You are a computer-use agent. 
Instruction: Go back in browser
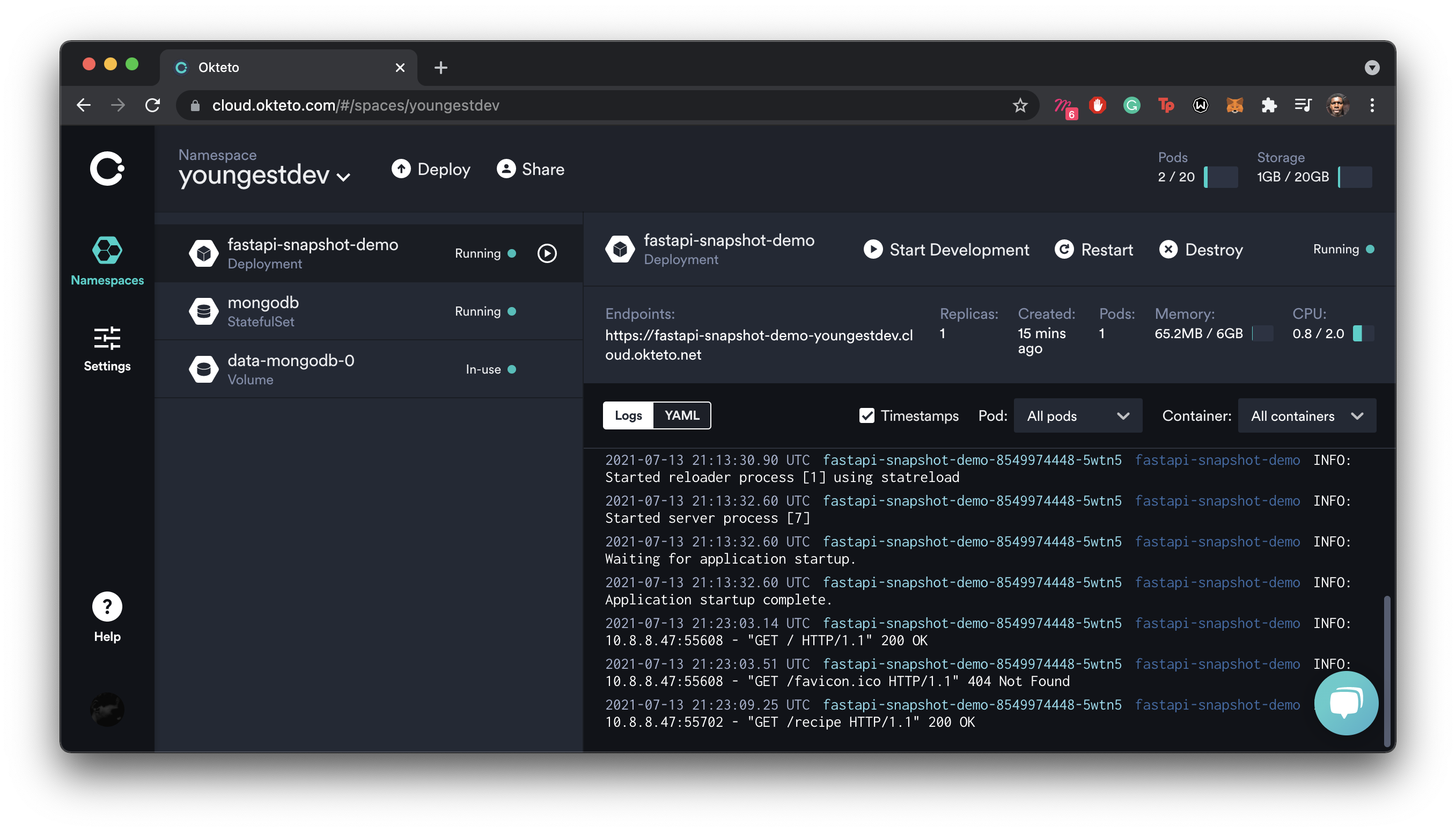[84, 105]
